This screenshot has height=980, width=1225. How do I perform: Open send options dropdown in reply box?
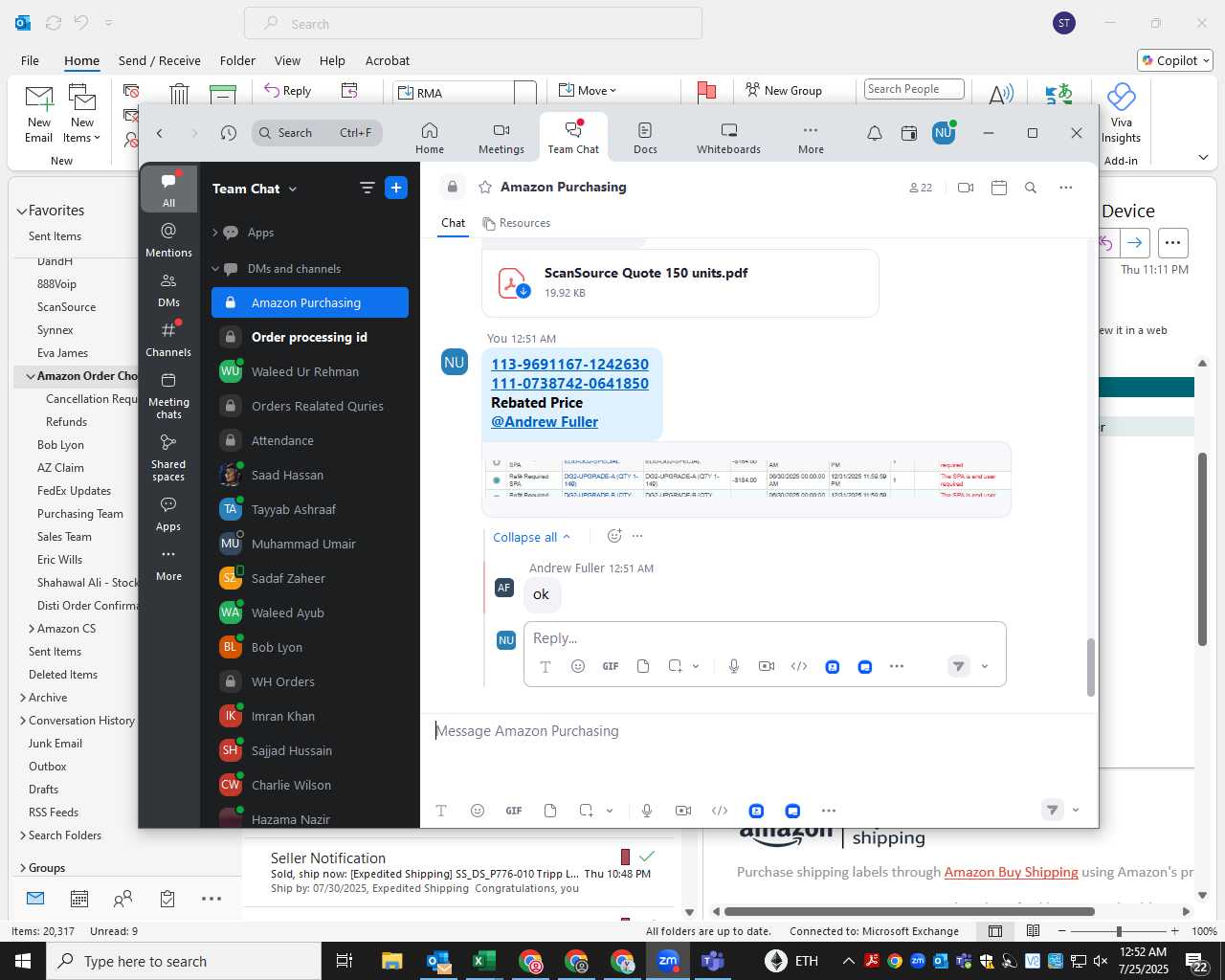coord(985,666)
